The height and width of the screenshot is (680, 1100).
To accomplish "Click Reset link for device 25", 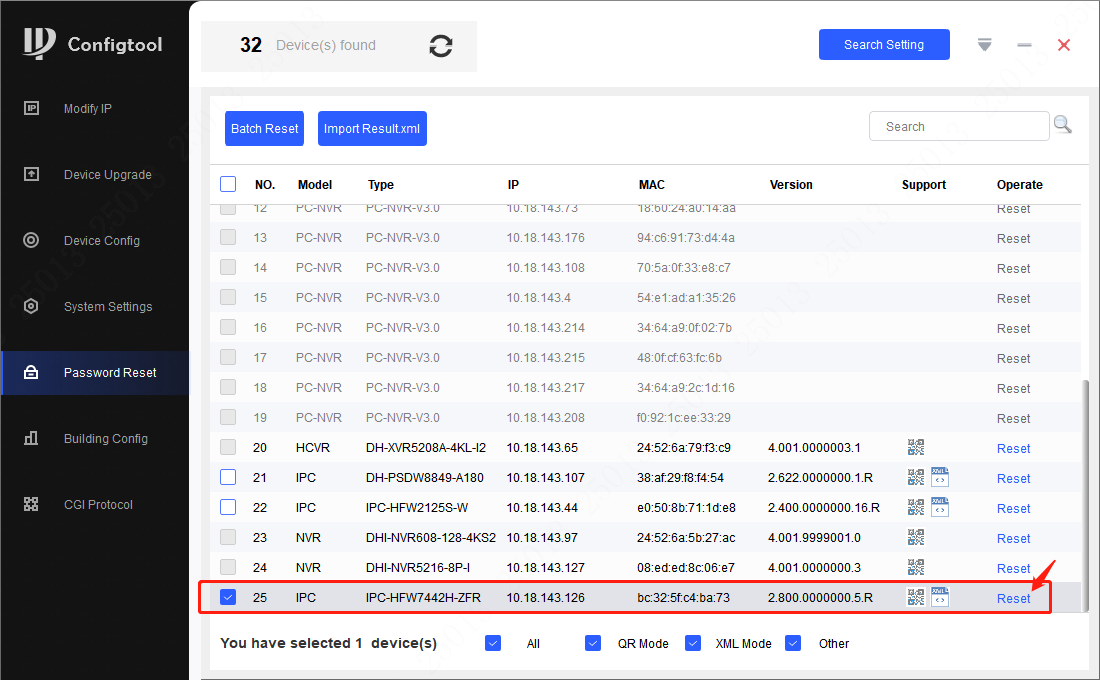I will tap(1013, 598).
